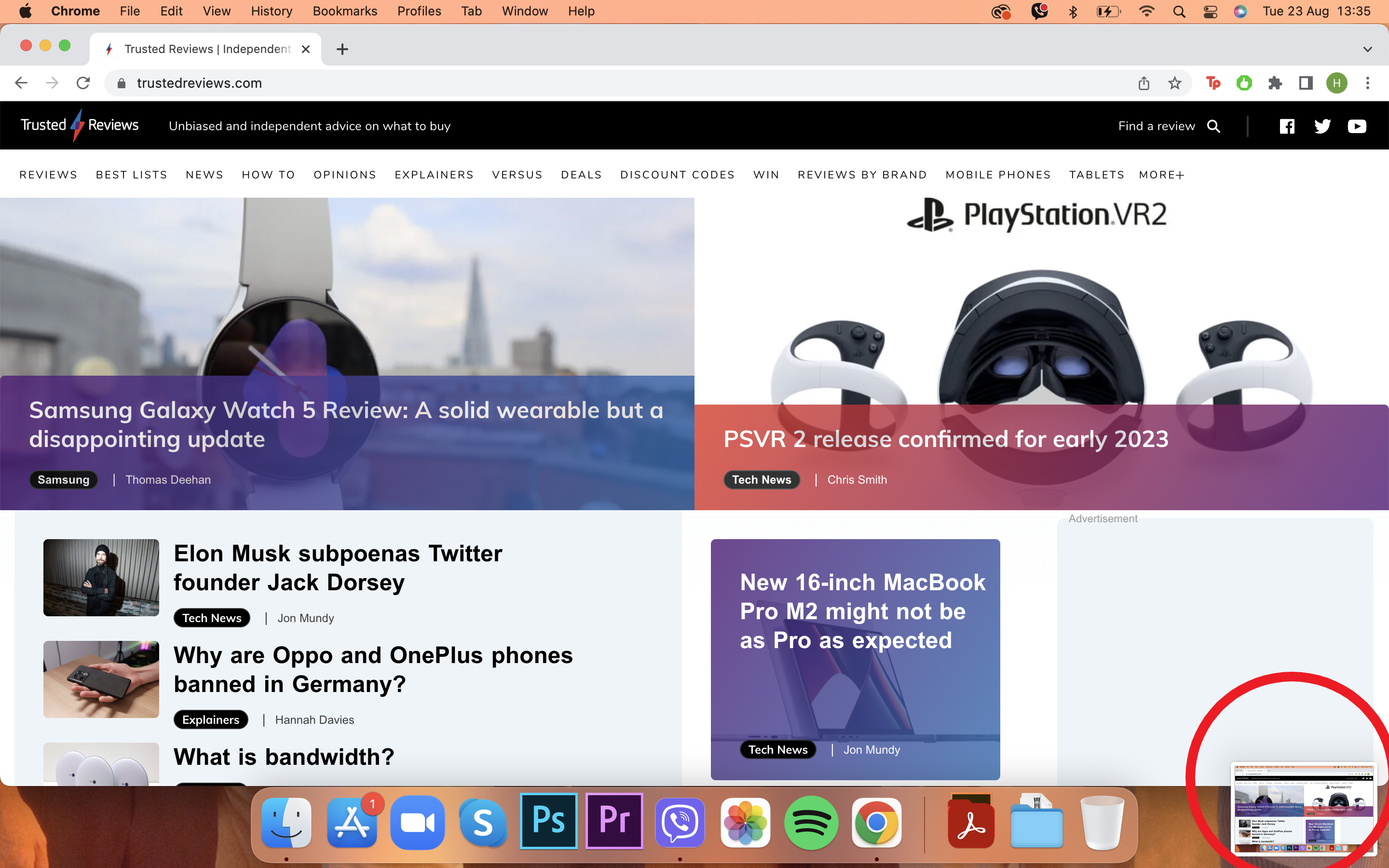Open the Profiles menu
Image resolution: width=1389 pixels, height=868 pixels.
pos(419,12)
